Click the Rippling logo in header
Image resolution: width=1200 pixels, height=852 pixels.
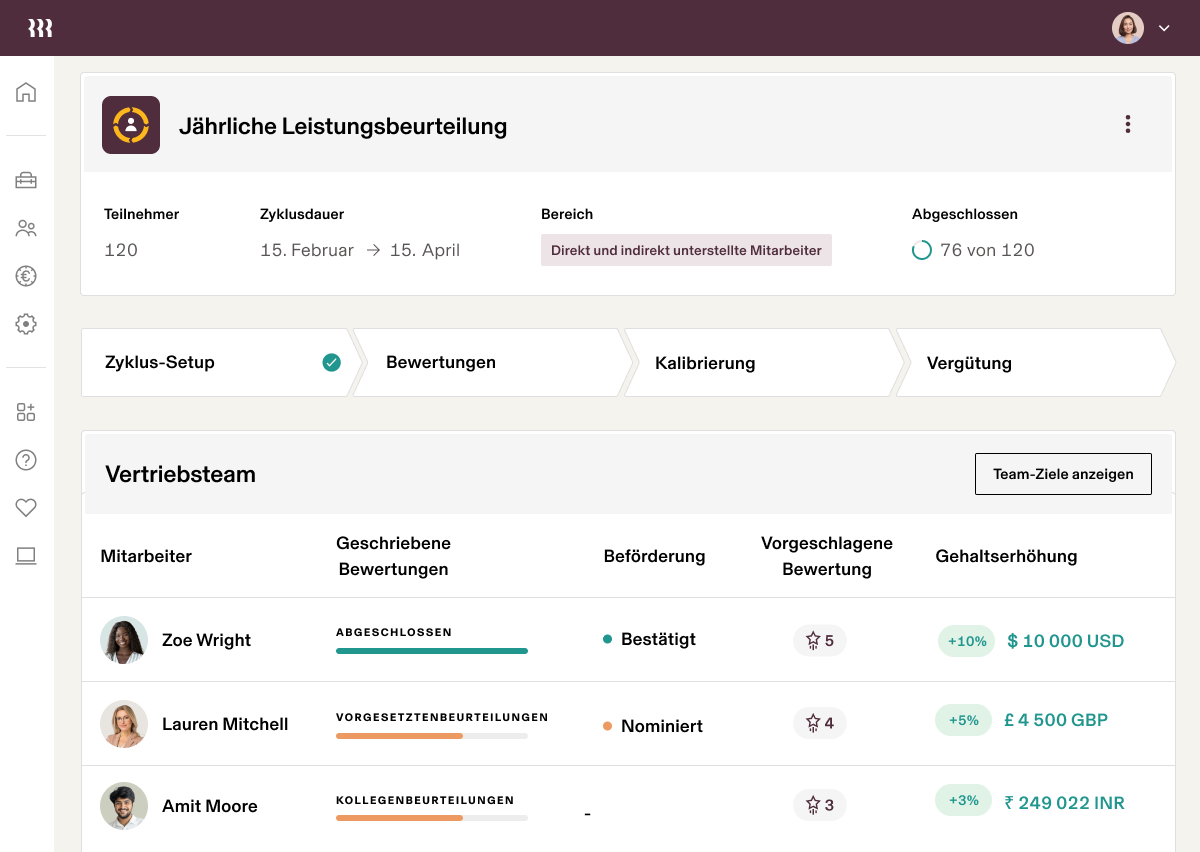40,28
